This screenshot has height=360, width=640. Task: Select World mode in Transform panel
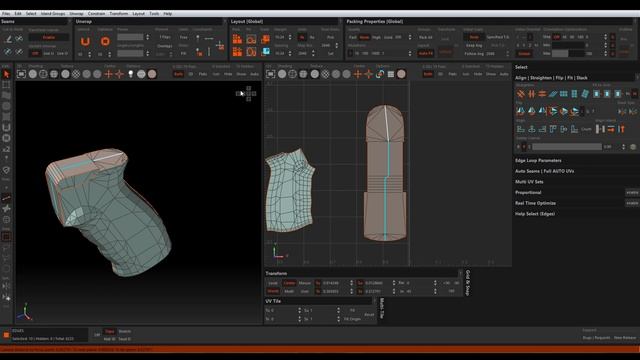click(x=273, y=291)
